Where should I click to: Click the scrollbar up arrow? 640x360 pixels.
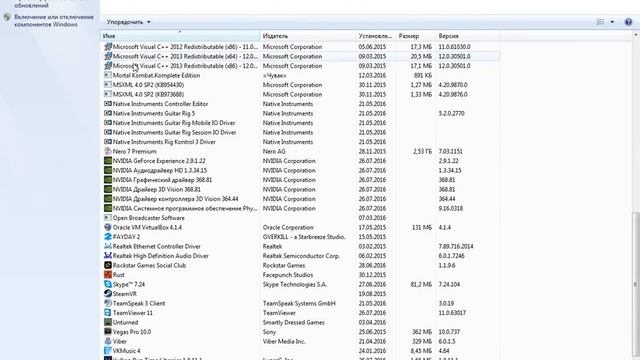coord(636,36)
